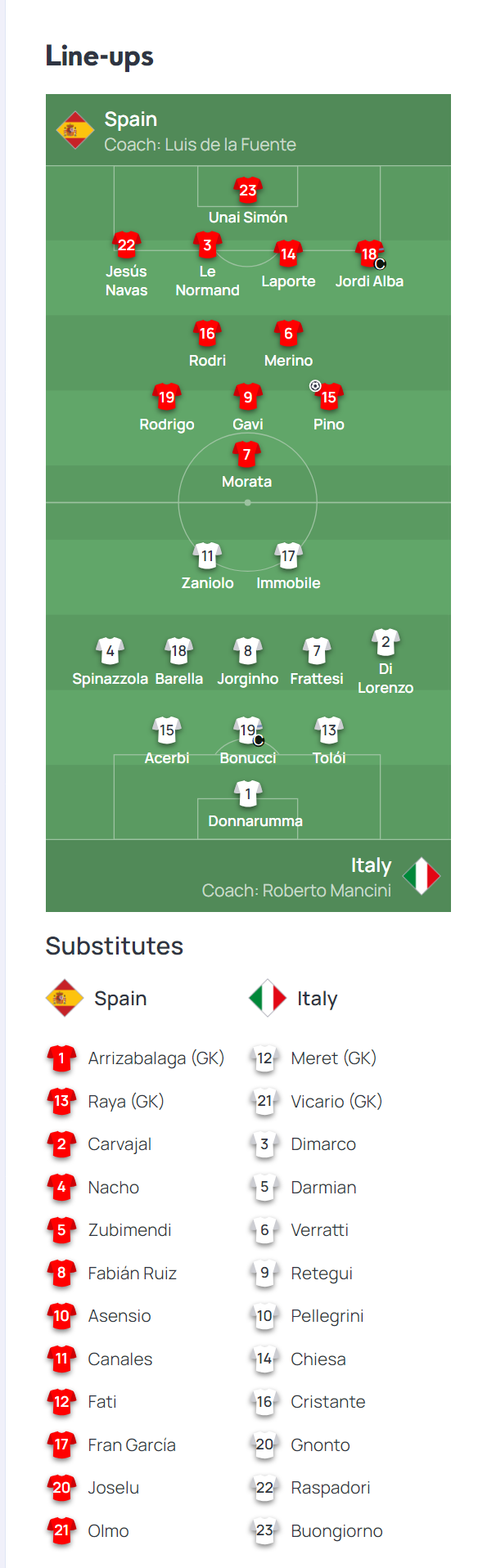Click Olmo's number 21 substitute shirt icon
Image resolution: width=478 pixels, height=1568 pixels.
pyautogui.click(x=61, y=1530)
